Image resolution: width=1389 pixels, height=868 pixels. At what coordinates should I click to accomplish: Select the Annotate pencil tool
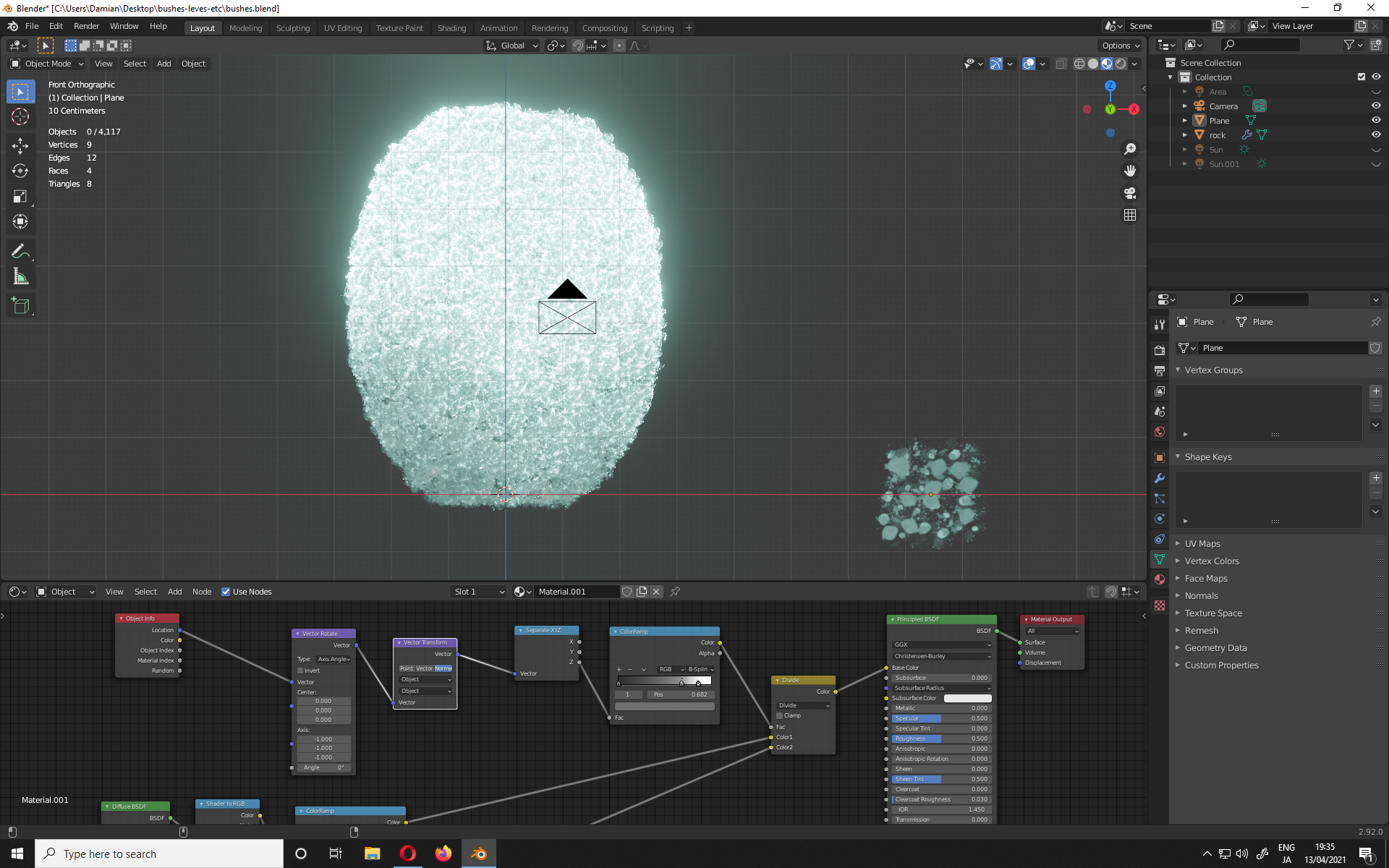tap(20, 251)
